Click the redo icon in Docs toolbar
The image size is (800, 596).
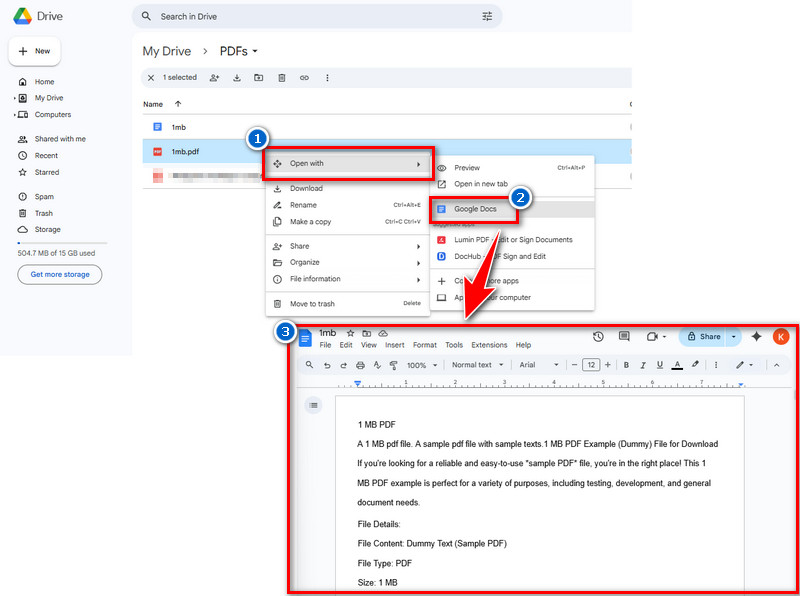click(x=343, y=365)
